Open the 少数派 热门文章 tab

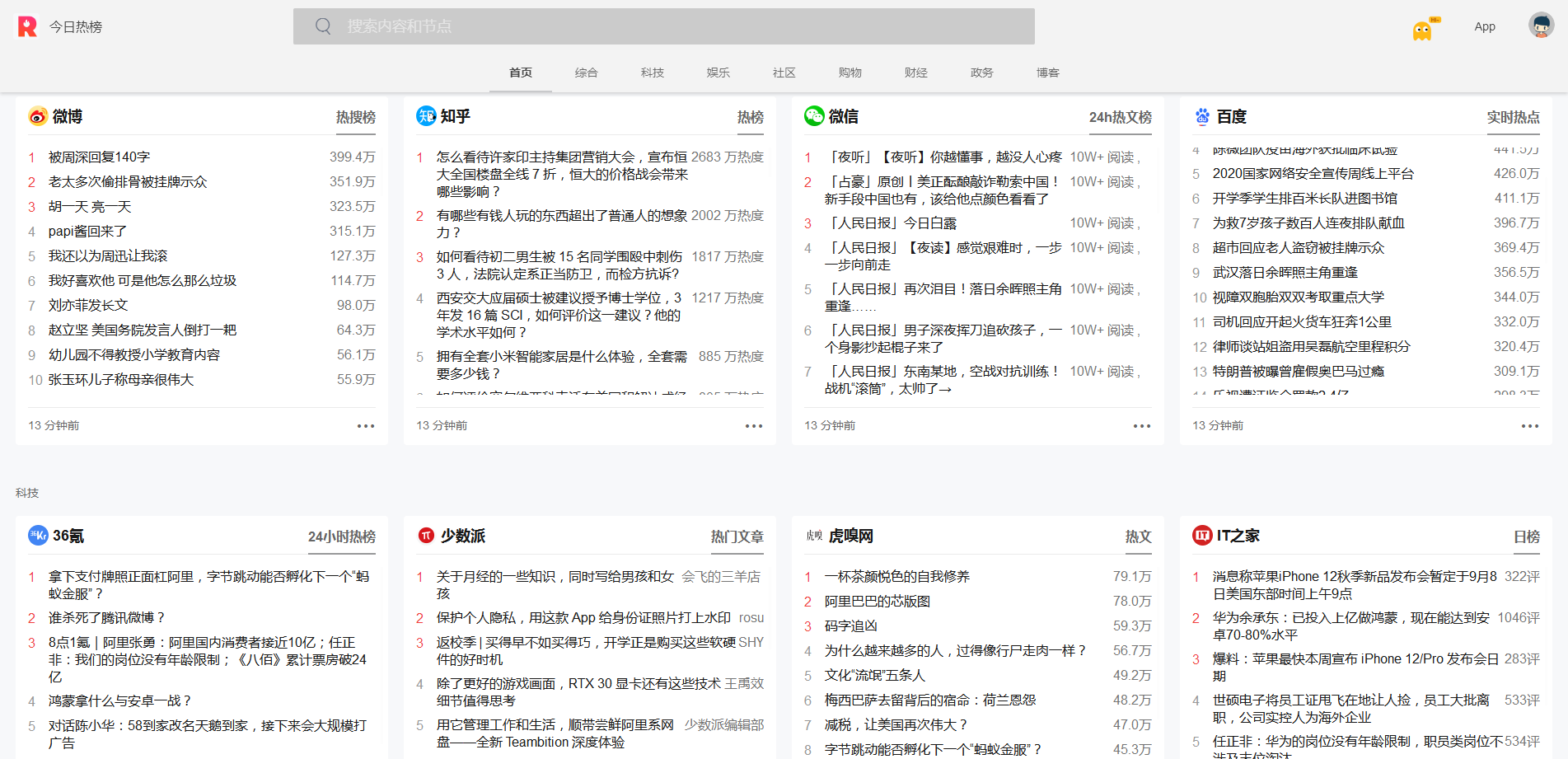click(x=737, y=537)
